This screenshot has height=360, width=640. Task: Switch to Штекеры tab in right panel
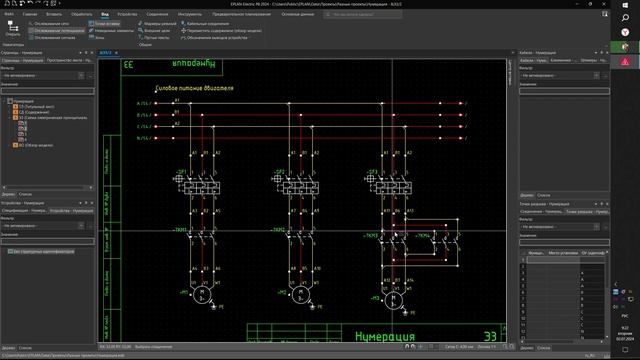tap(593, 60)
